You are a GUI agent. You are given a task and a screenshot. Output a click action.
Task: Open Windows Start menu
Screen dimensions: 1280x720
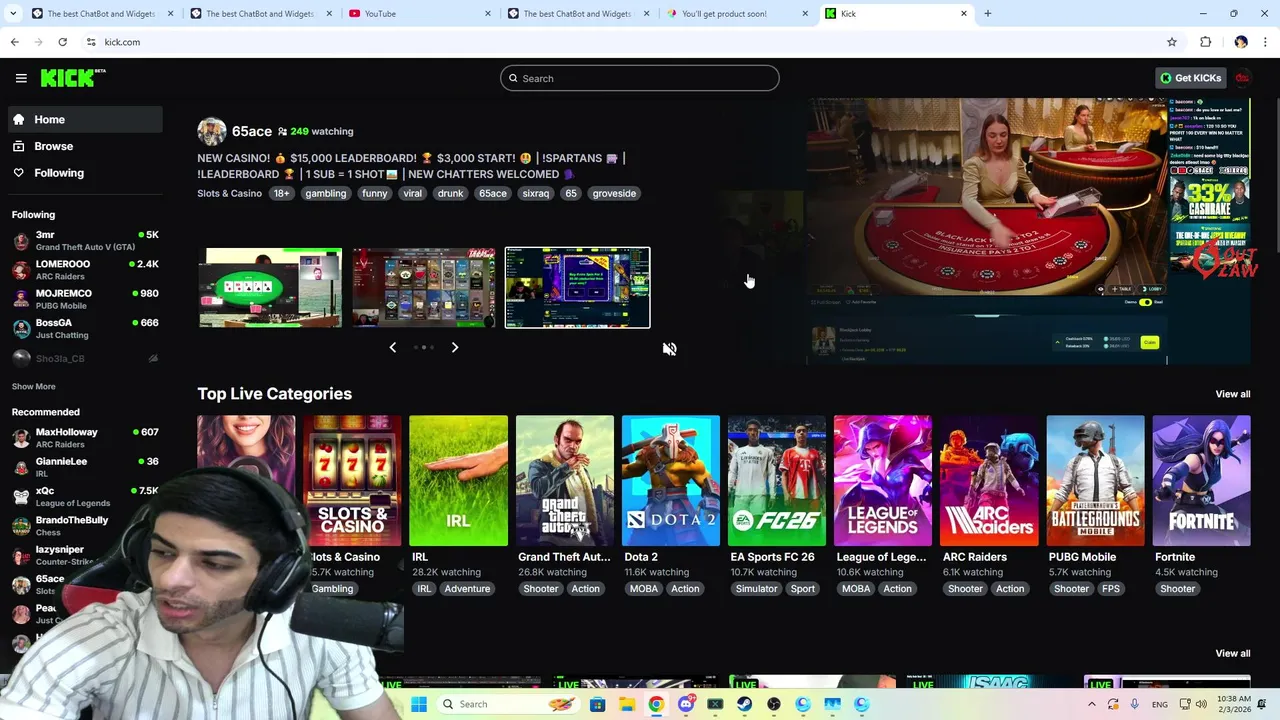pyautogui.click(x=419, y=704)
